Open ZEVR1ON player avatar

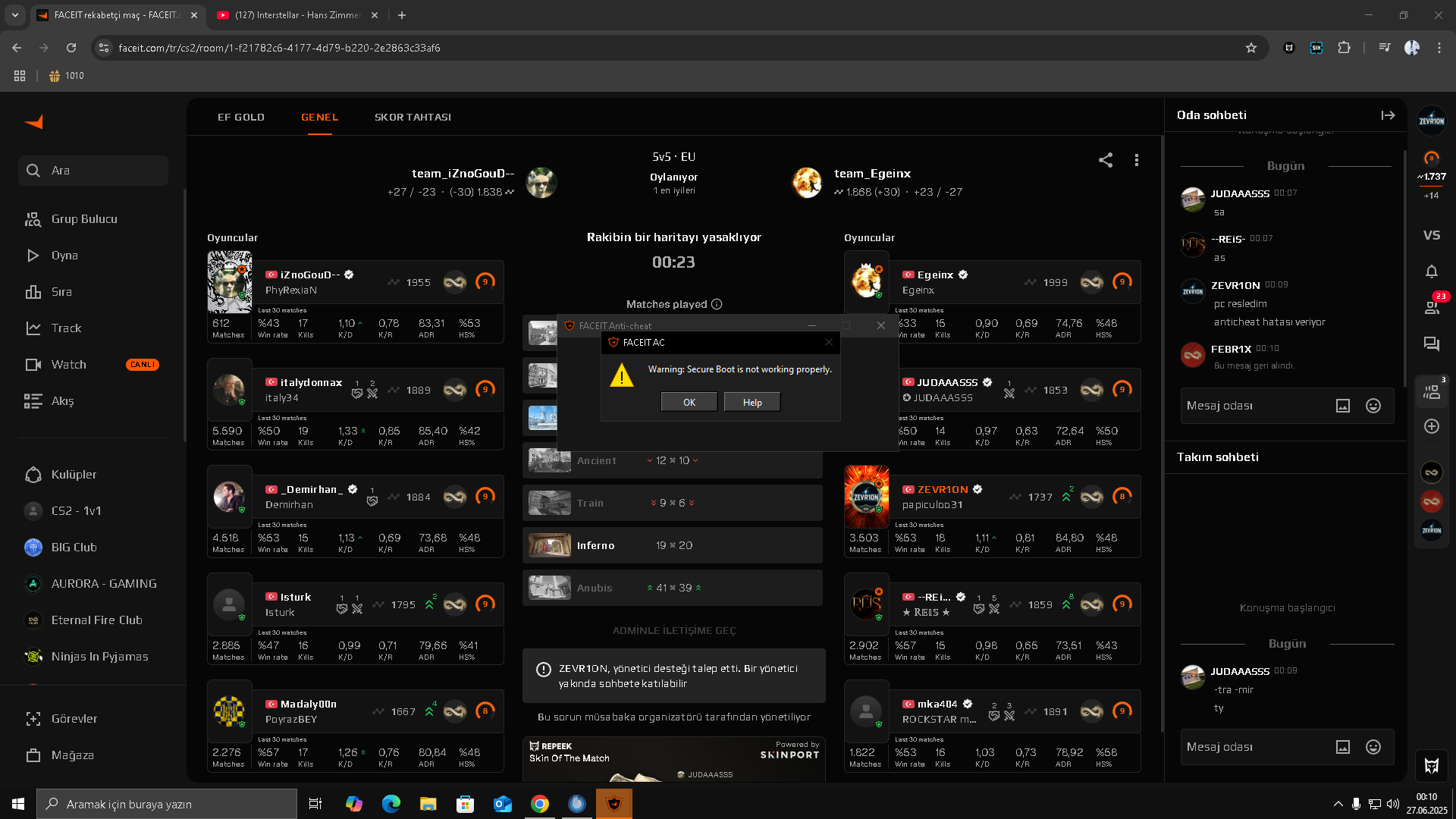pos(867,497)
